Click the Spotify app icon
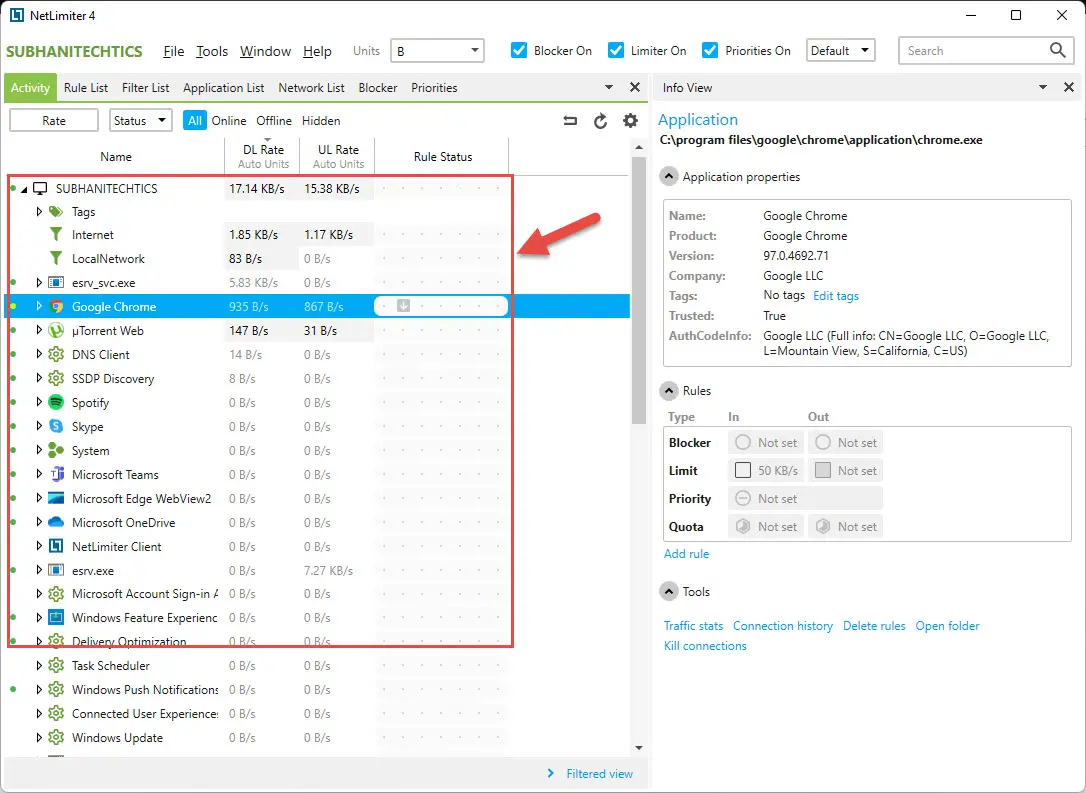The image size is (1086, 793). tap(56, 402)
